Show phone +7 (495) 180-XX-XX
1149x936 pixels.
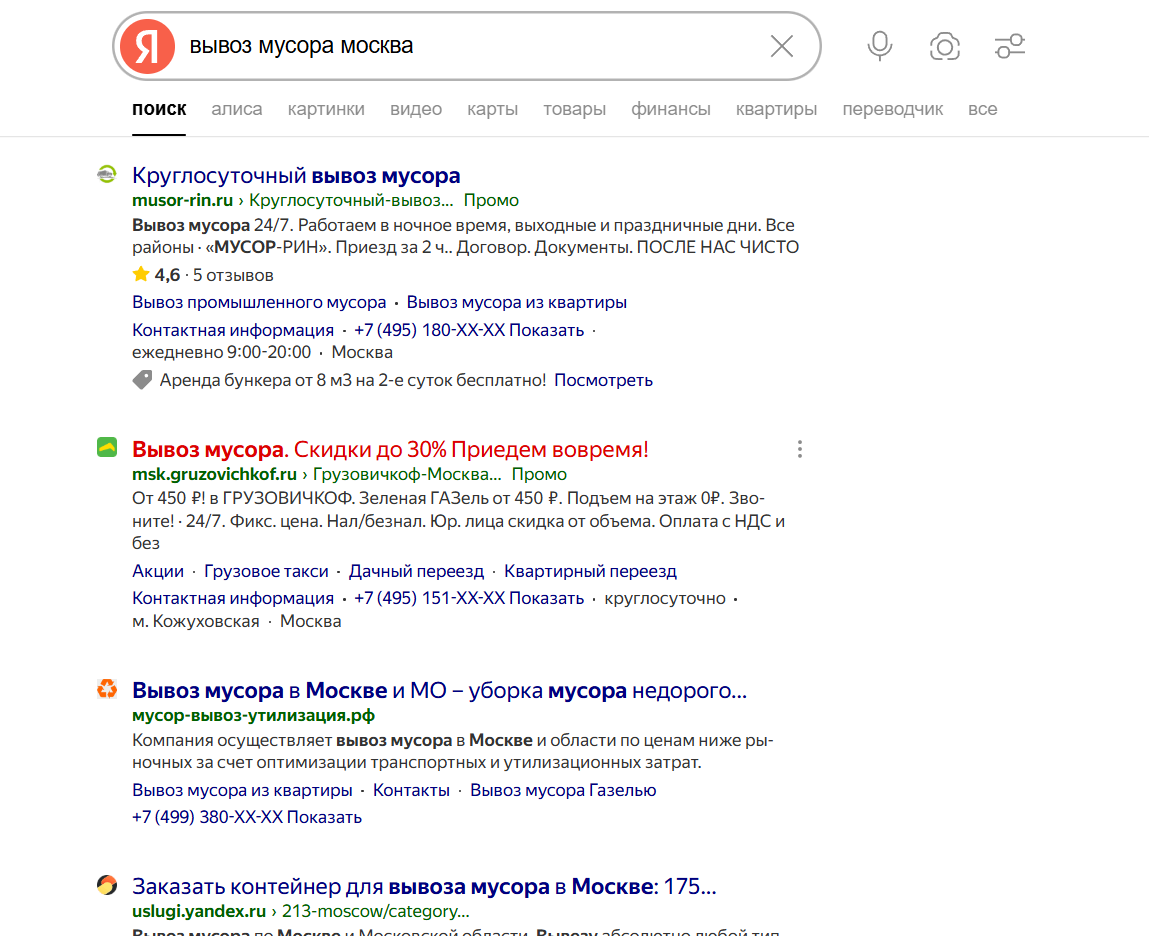[x=469, y=330]
